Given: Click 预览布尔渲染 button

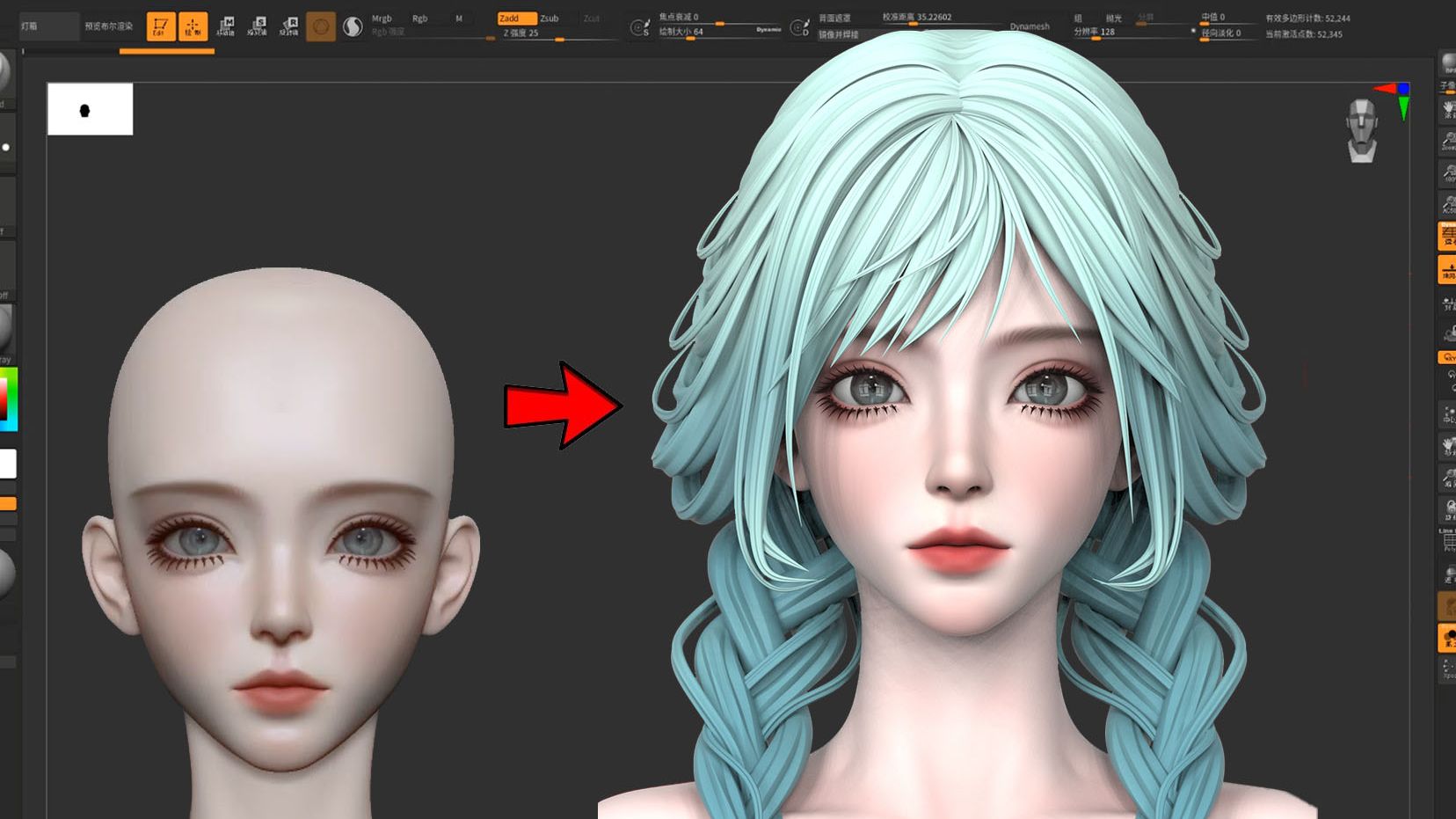Looking at the screenshot, I should 109,26.
